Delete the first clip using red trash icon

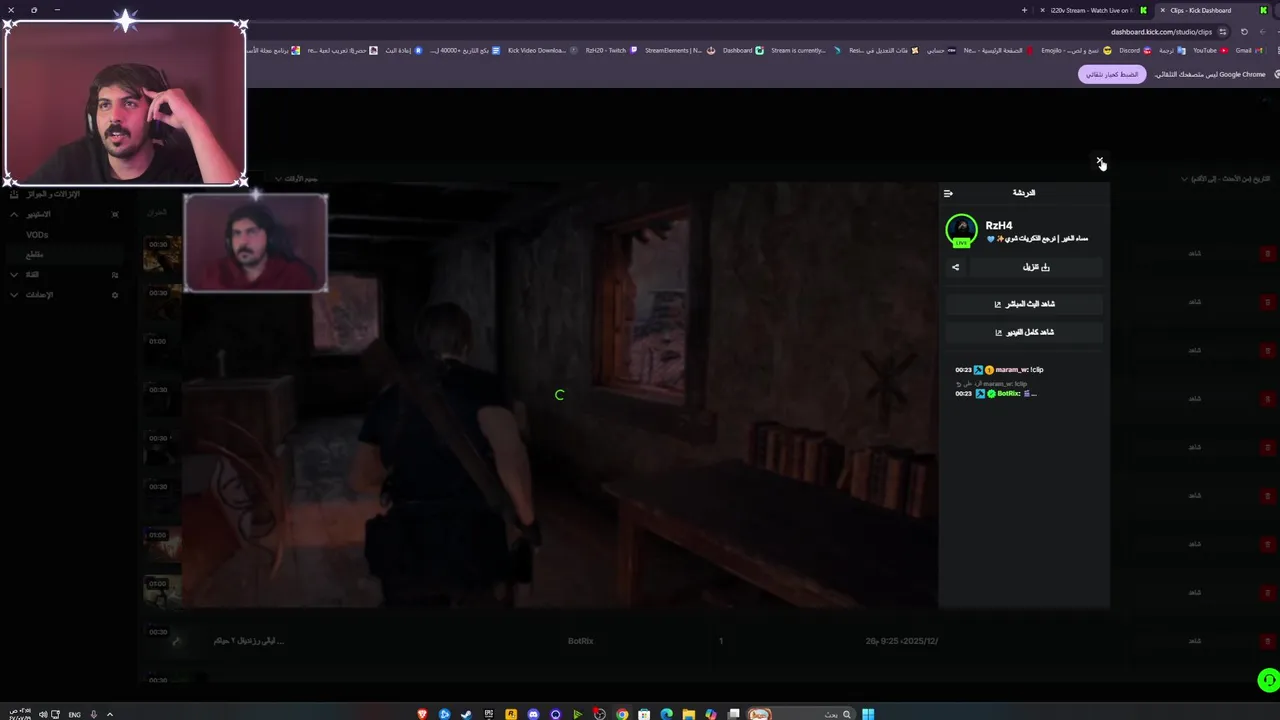[x=1268, y=253]
